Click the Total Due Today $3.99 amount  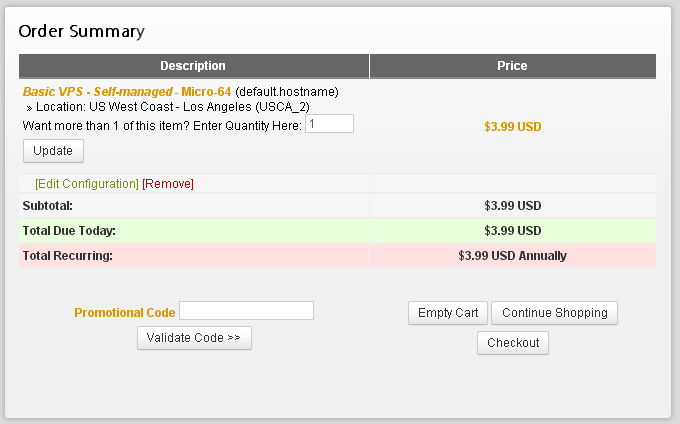[x=513, y=231]
